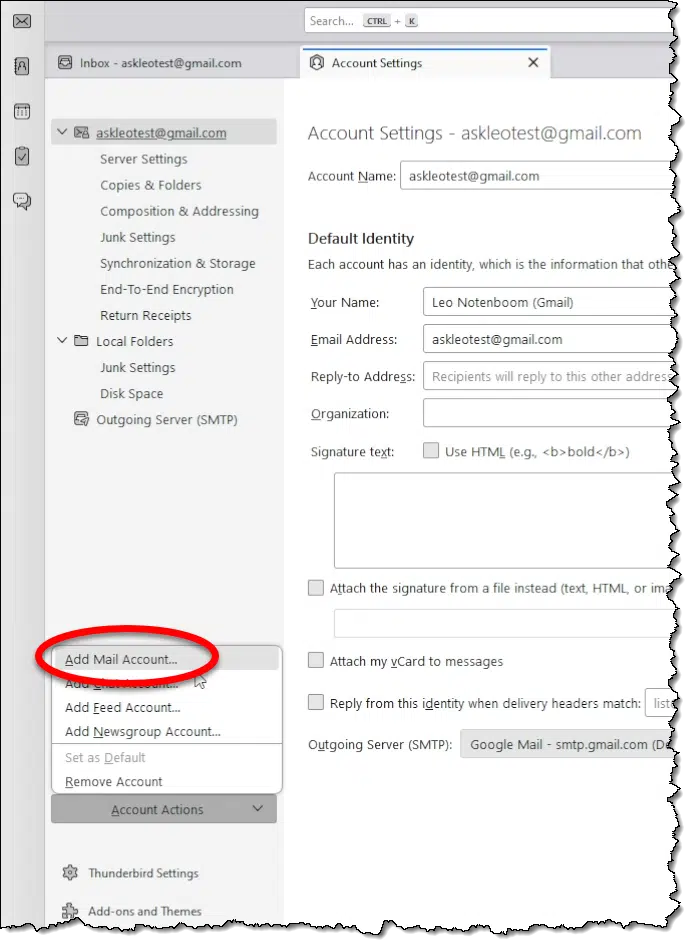Select Return Receipts
694x946 pixels.
click(x=145, y=315)
